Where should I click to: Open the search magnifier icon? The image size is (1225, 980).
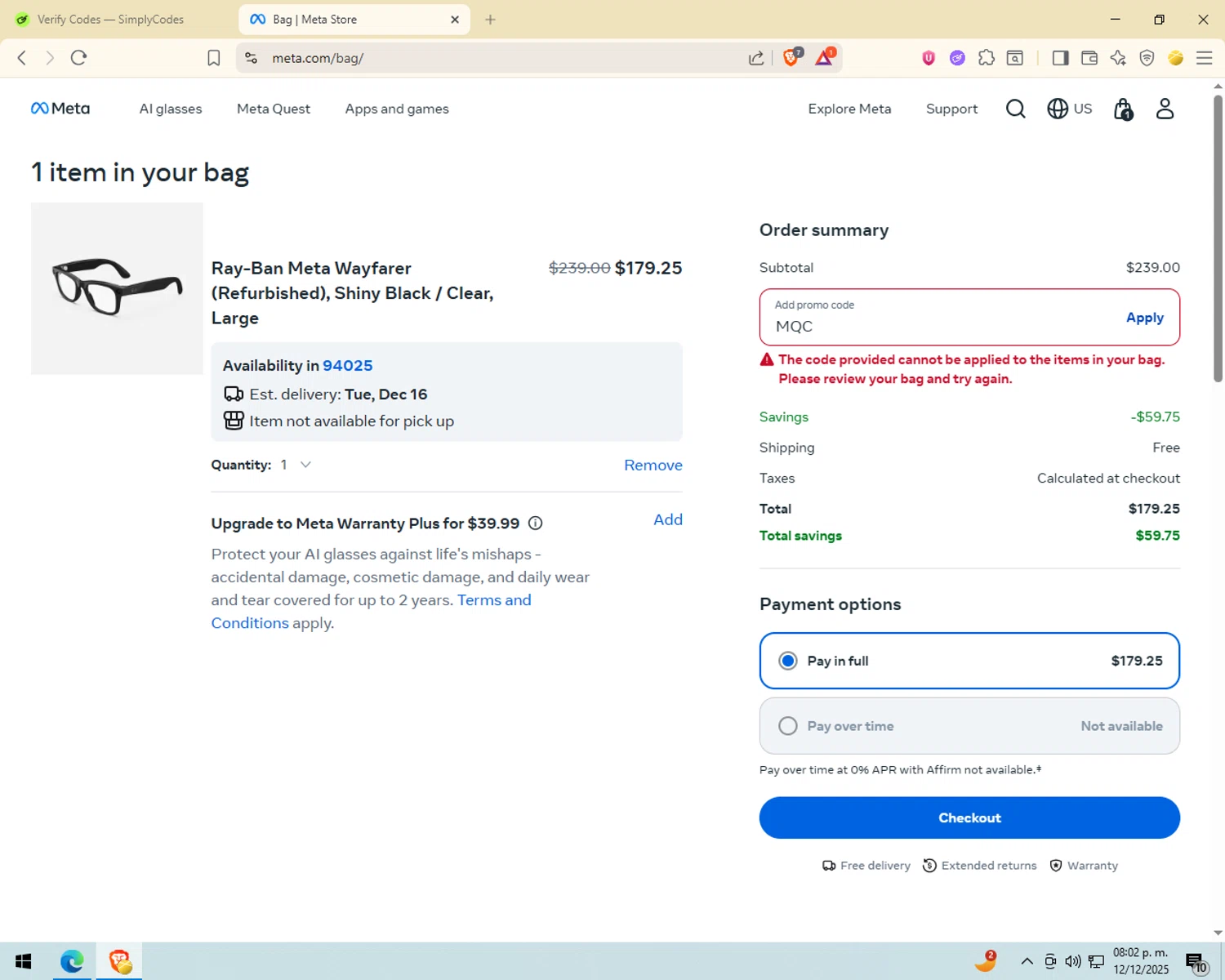point(1015,109)
